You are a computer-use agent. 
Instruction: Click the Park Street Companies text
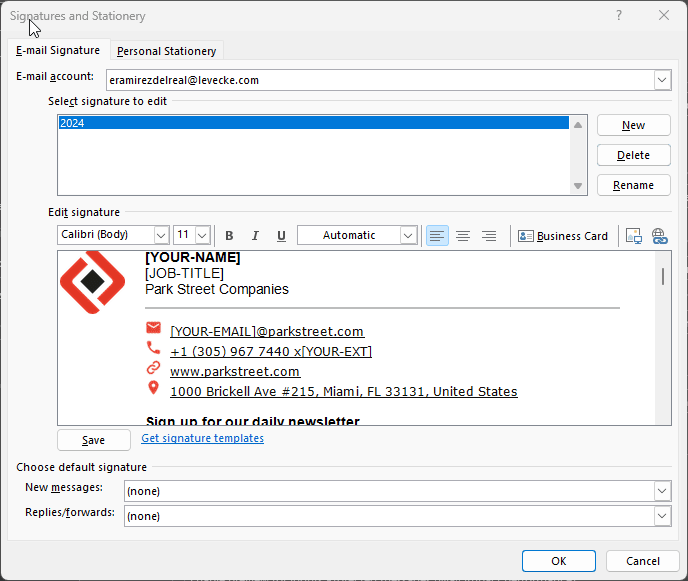(217, 289)
